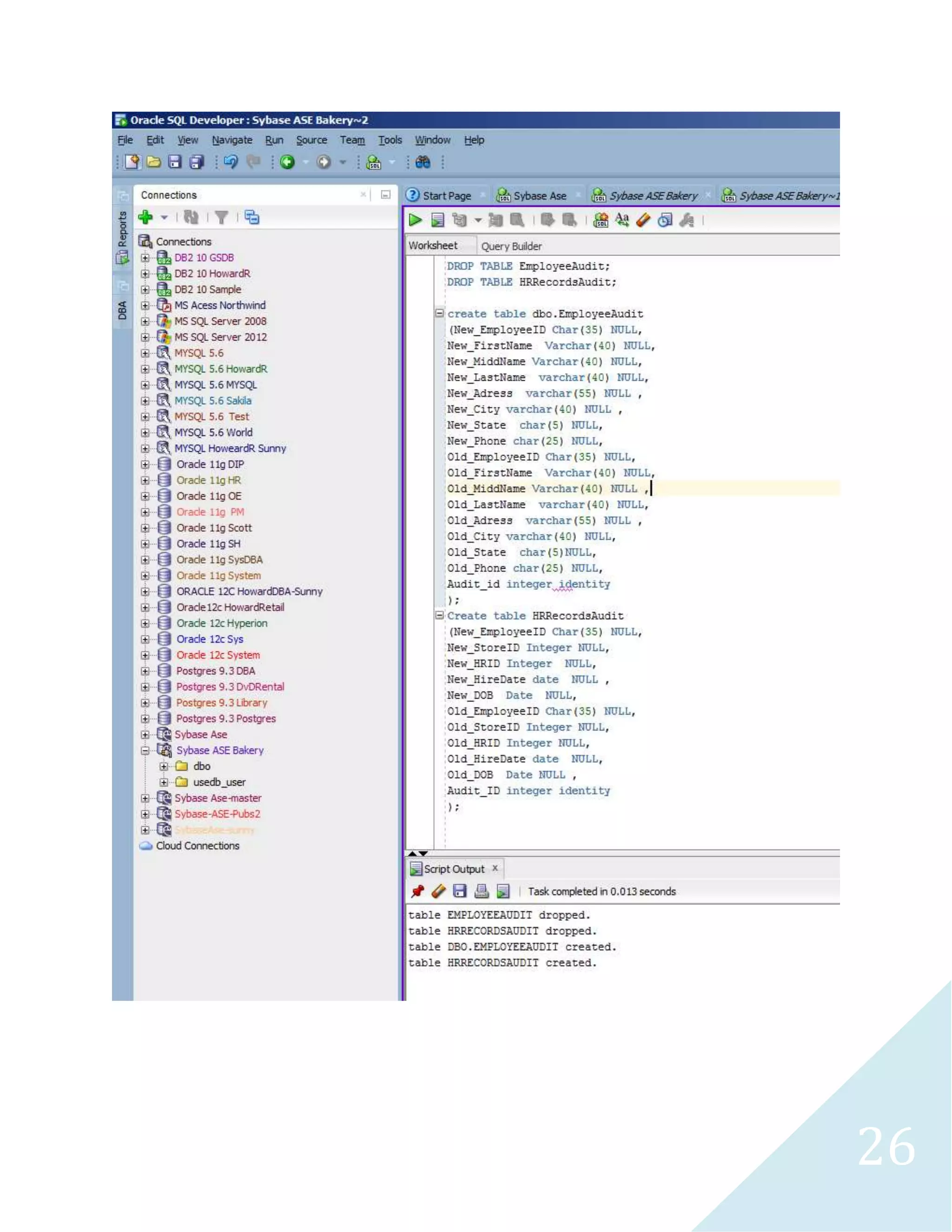The width and height of the screenshot is (952, 1232).
Task: Close the Script Output tab
Action: click(495, 868)
